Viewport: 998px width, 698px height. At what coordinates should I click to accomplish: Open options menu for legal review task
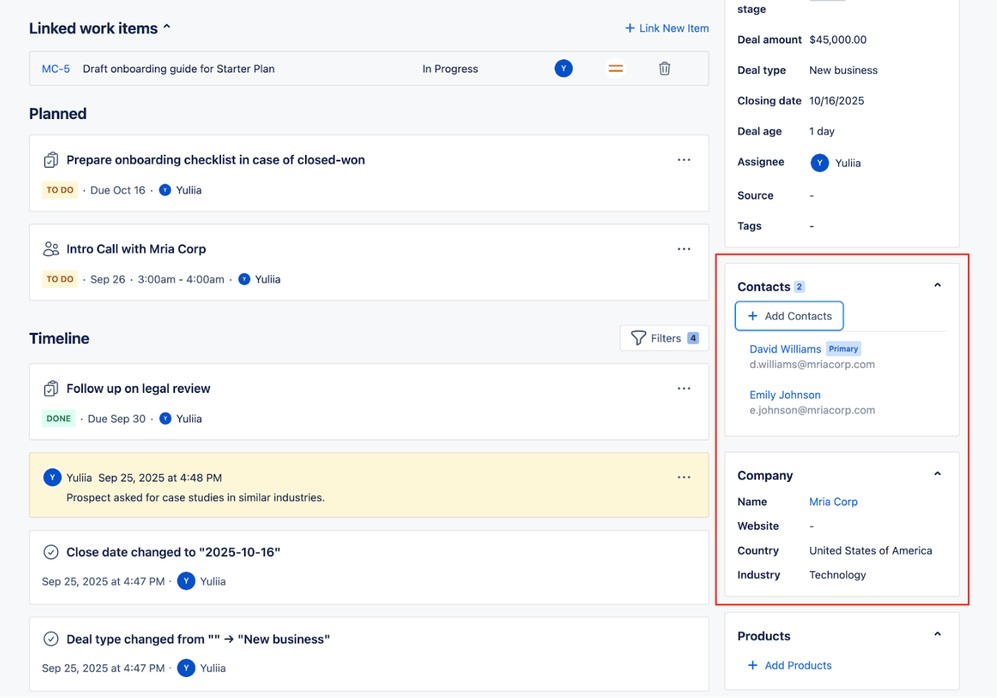[x=684, y=388]
